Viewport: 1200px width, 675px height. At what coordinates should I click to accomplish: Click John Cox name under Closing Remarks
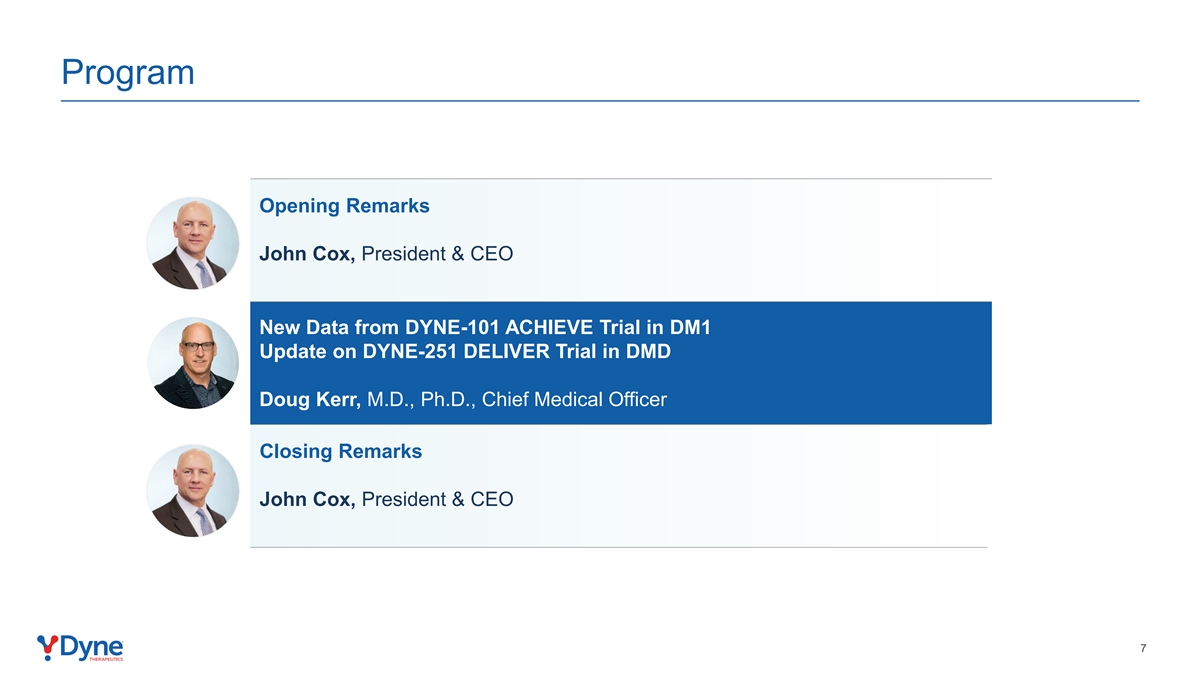point(307,499)
